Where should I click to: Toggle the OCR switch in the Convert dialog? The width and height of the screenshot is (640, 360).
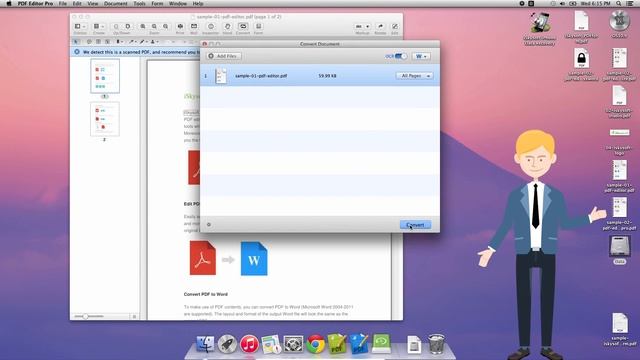pos(401,56)
